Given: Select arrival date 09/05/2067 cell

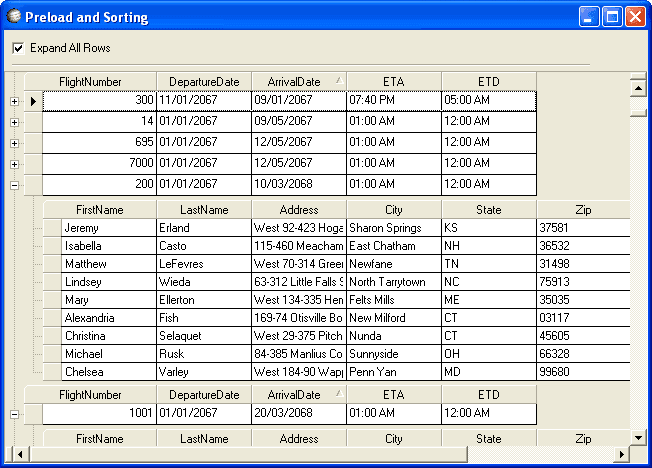Looking at the screenshot, I should click(x=299, y=122).
